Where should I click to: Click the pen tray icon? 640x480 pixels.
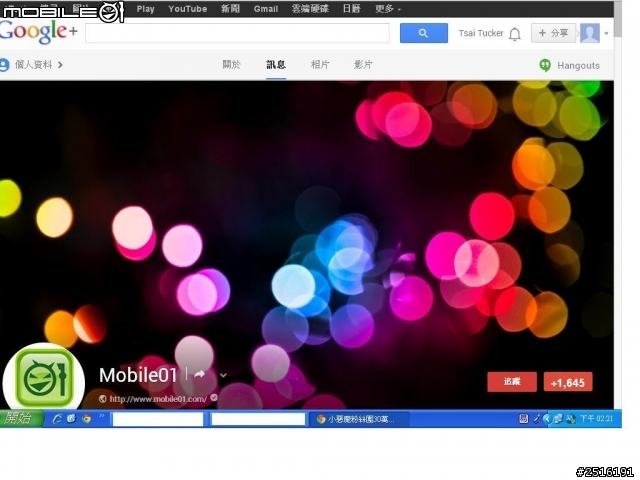[537, 419]
